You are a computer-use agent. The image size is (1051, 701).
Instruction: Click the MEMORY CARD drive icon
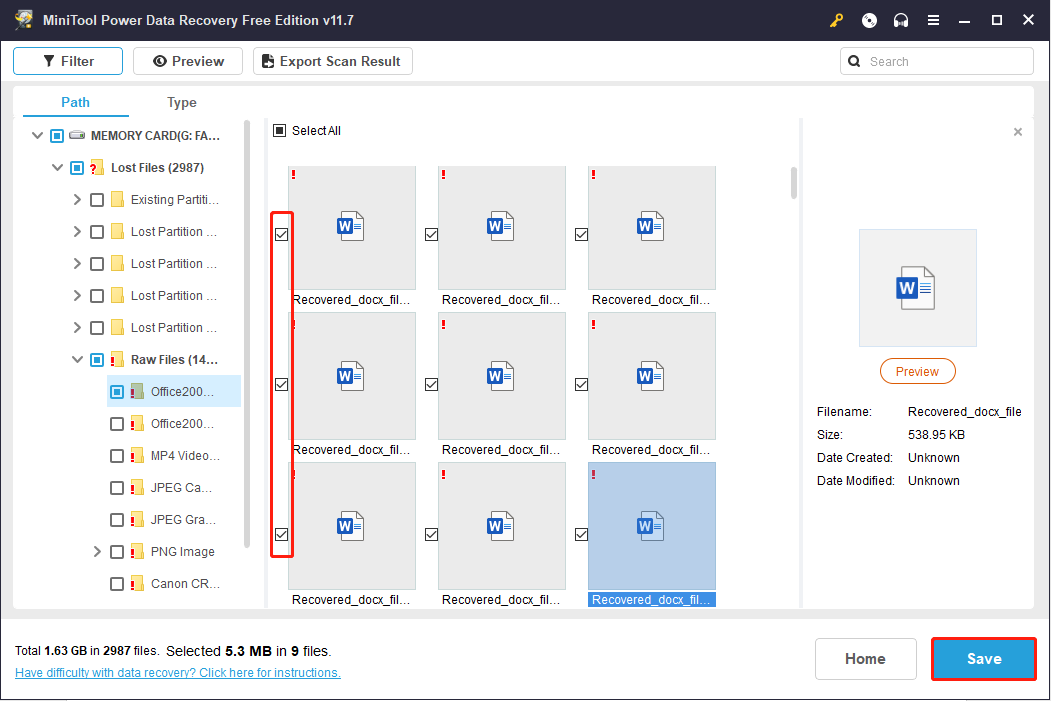point(77,135)
